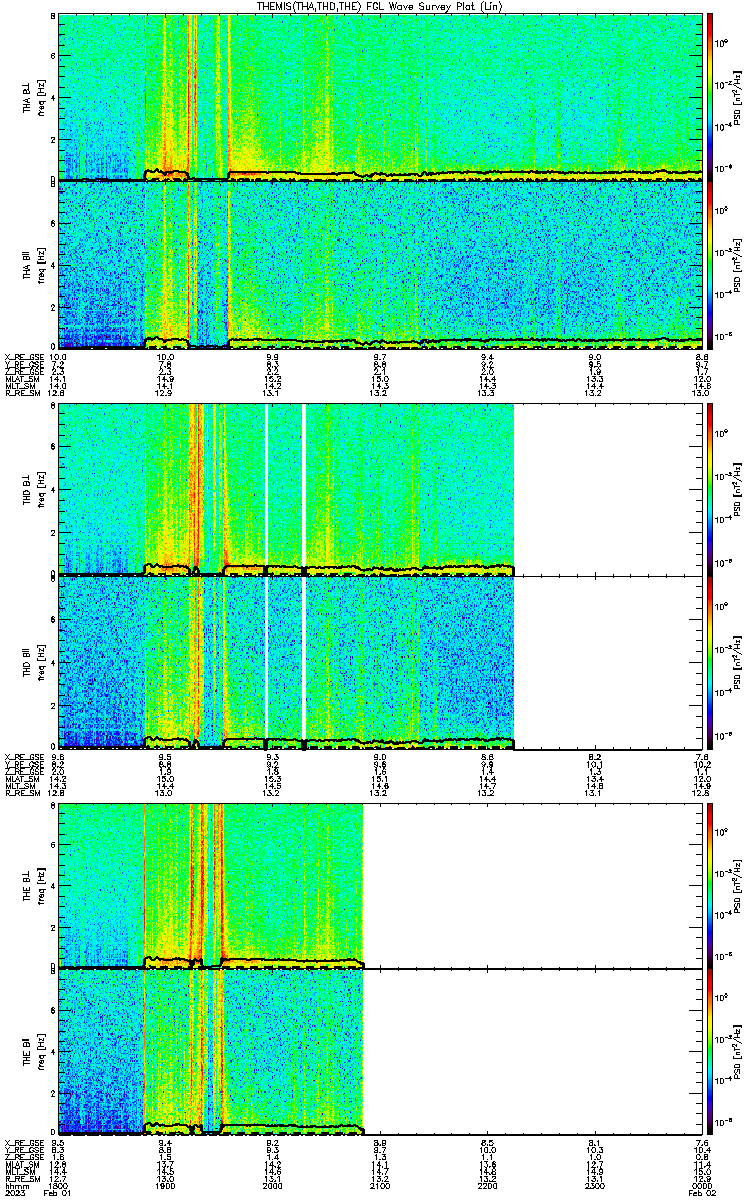
Task: Select the THA B-parallel spectrogram panel
Action: click(x=380, y=264)
